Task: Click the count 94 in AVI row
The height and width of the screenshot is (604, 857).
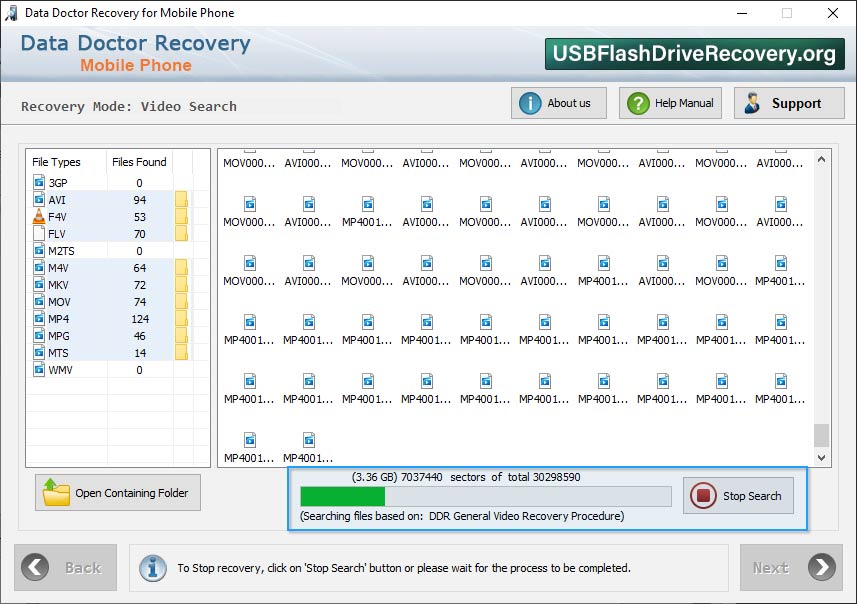Action: pyautogui.click(x=139, y=200)
